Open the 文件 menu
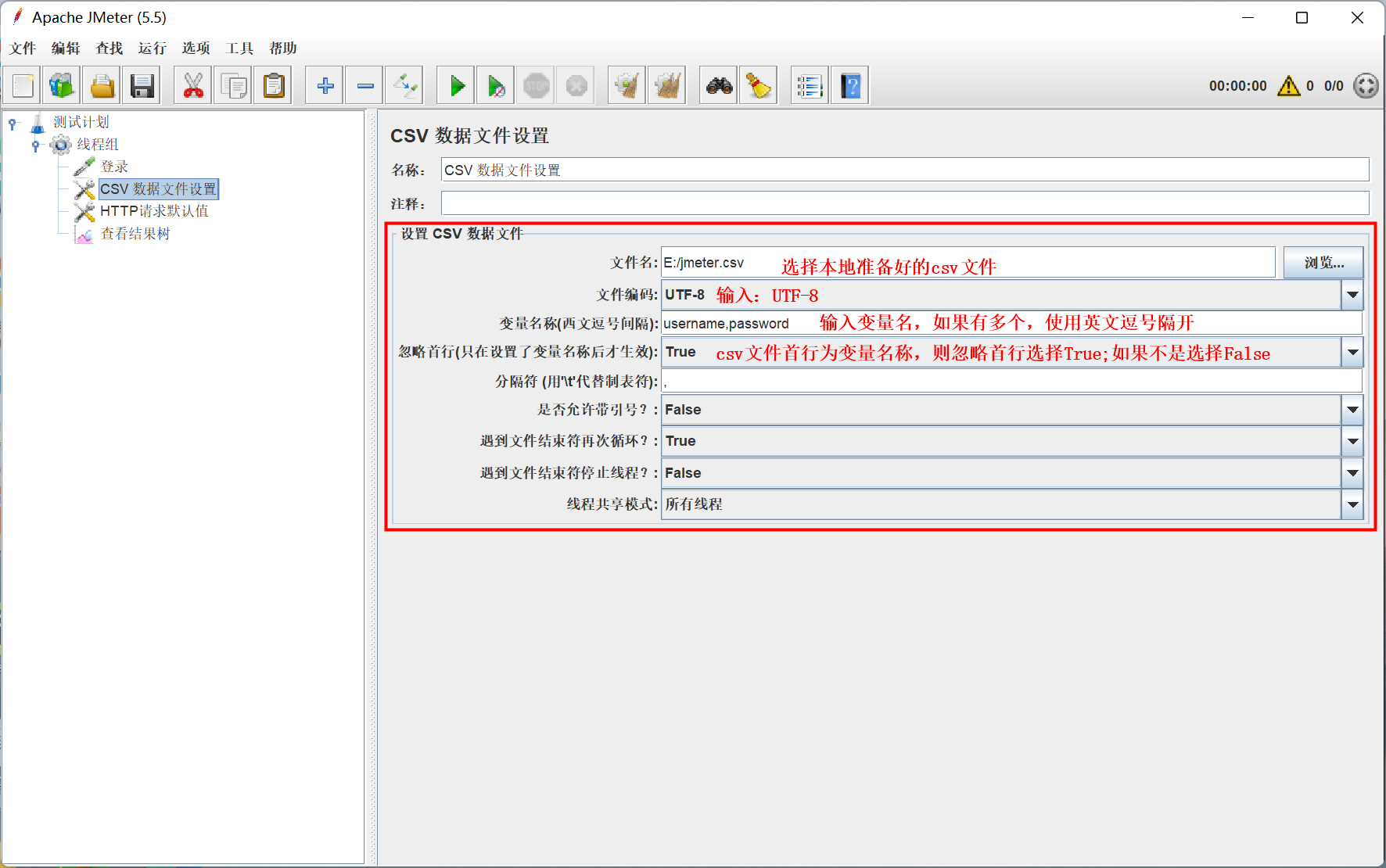This screenshot has width=1386, height=868. (x=23, y=48)
